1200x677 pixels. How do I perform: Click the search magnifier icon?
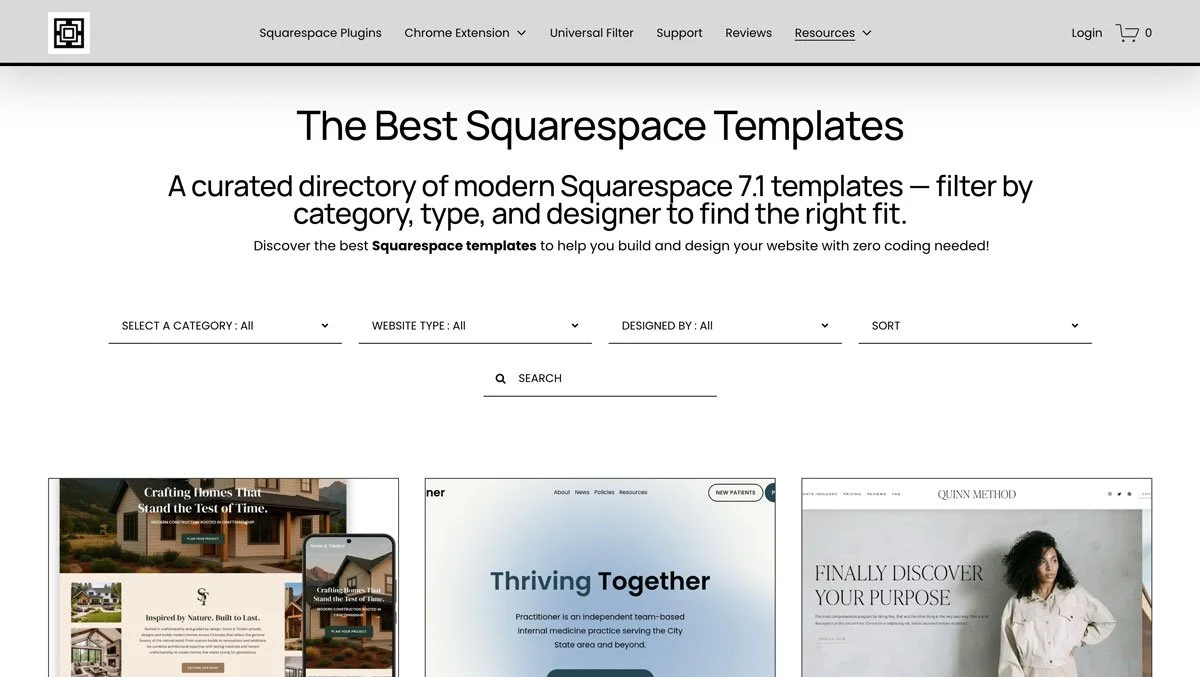point(500,379)
